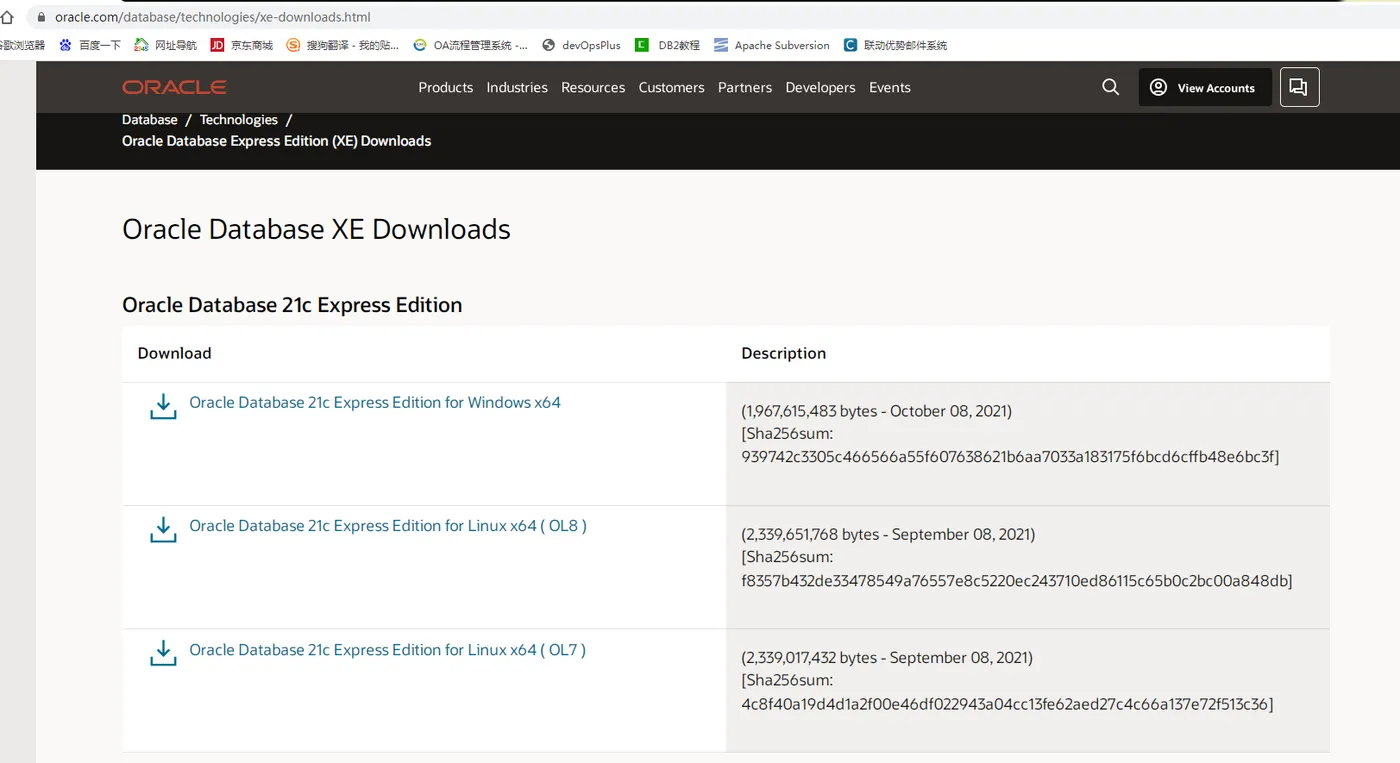The width and height of the screenshot is (1400, 763).
Task: Click the 1,967,615,483 bytes size text
Action: [x=809, y=411]
